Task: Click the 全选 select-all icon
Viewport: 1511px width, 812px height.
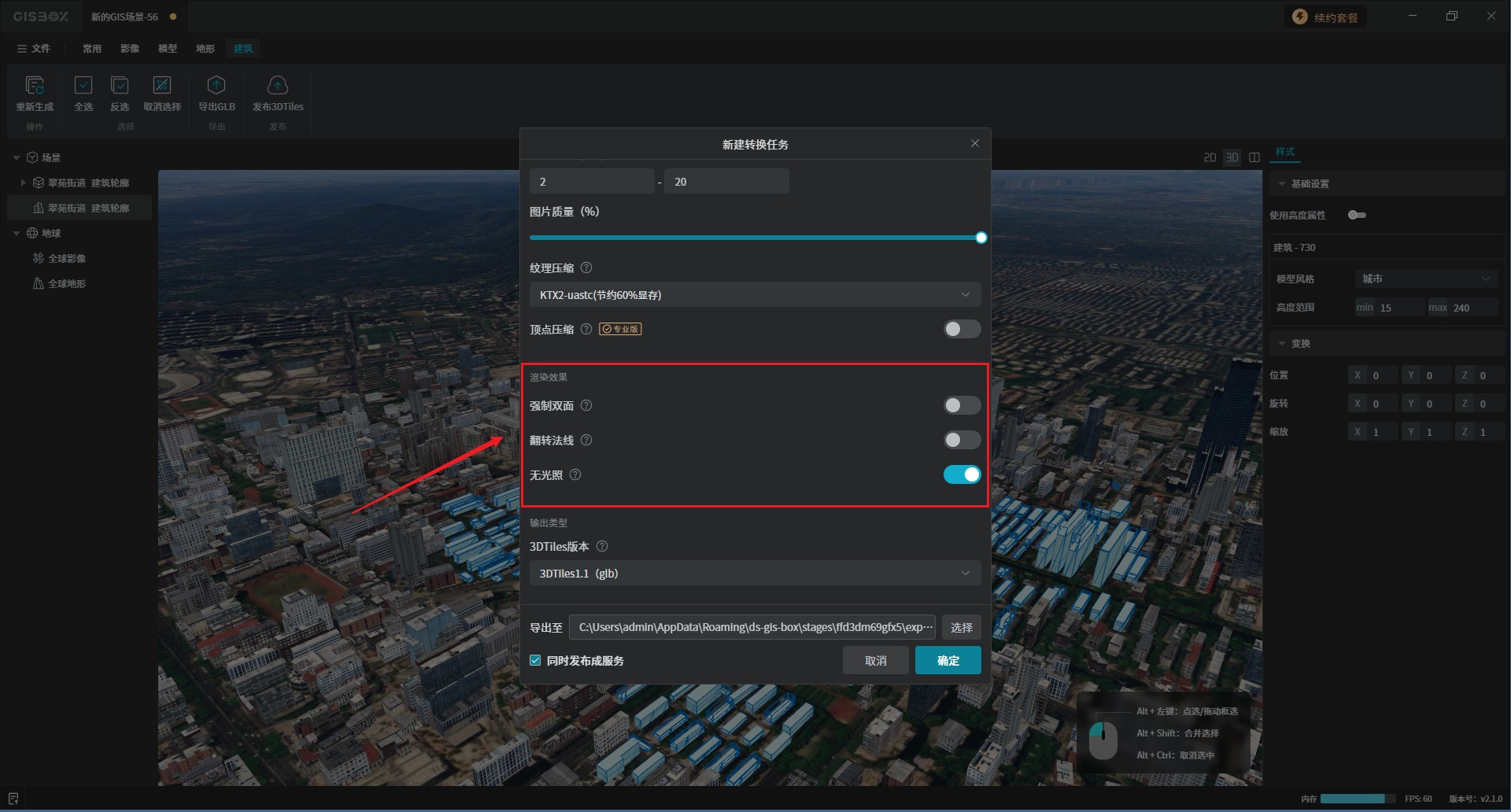Action: [83, 86]
